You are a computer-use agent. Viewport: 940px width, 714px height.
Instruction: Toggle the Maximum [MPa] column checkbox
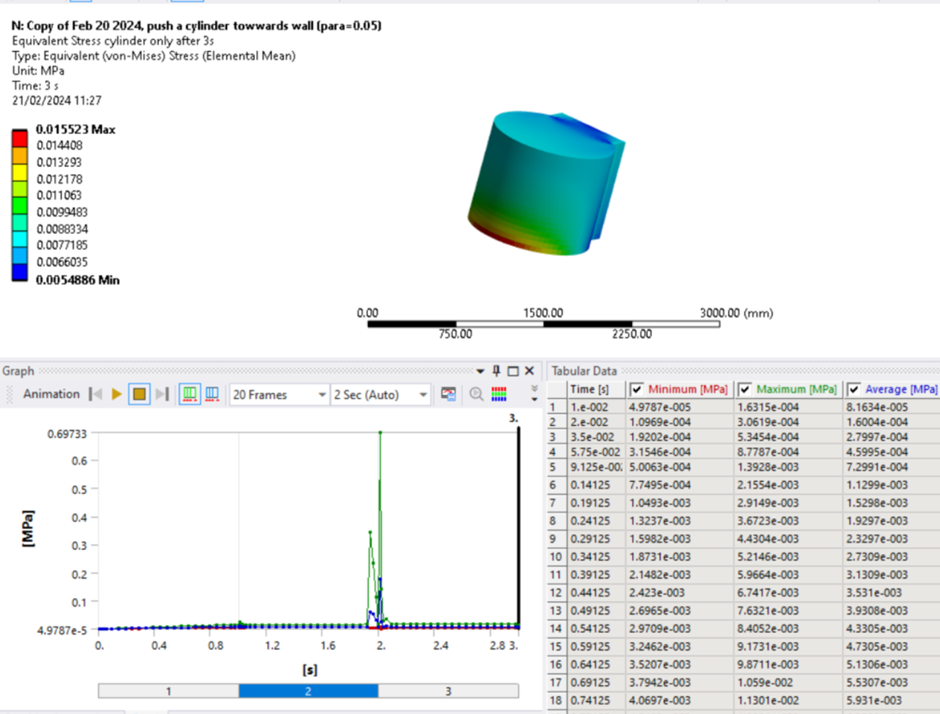pyautogui.click(x=745, y=390)
